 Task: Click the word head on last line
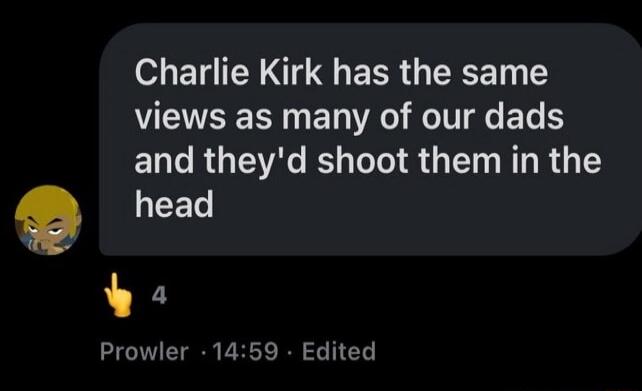pyautogui.click(x=174, y=204)
